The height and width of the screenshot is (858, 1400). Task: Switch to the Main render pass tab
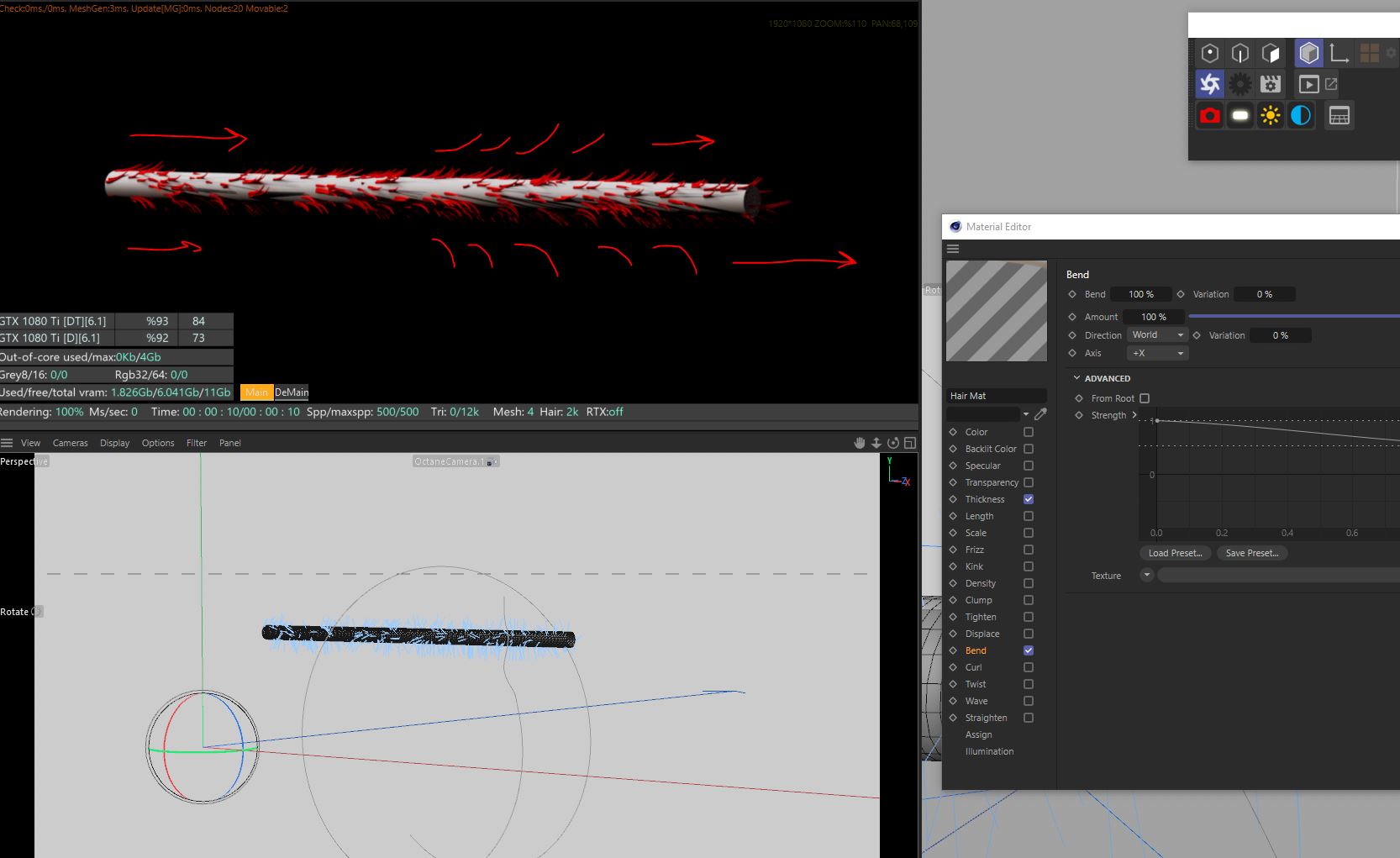256,392
